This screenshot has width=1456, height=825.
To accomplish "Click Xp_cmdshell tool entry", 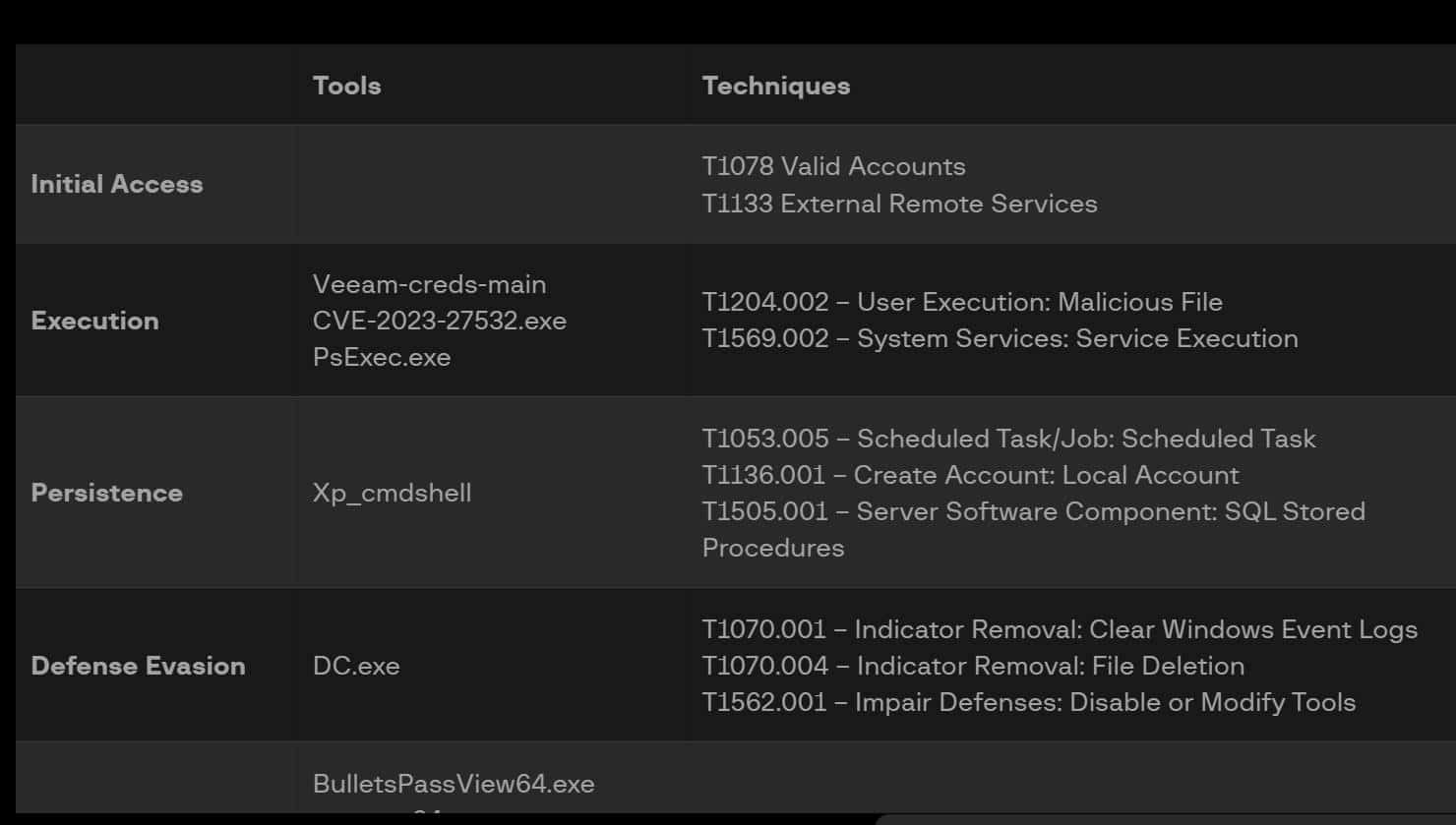I will click(392, 493).
